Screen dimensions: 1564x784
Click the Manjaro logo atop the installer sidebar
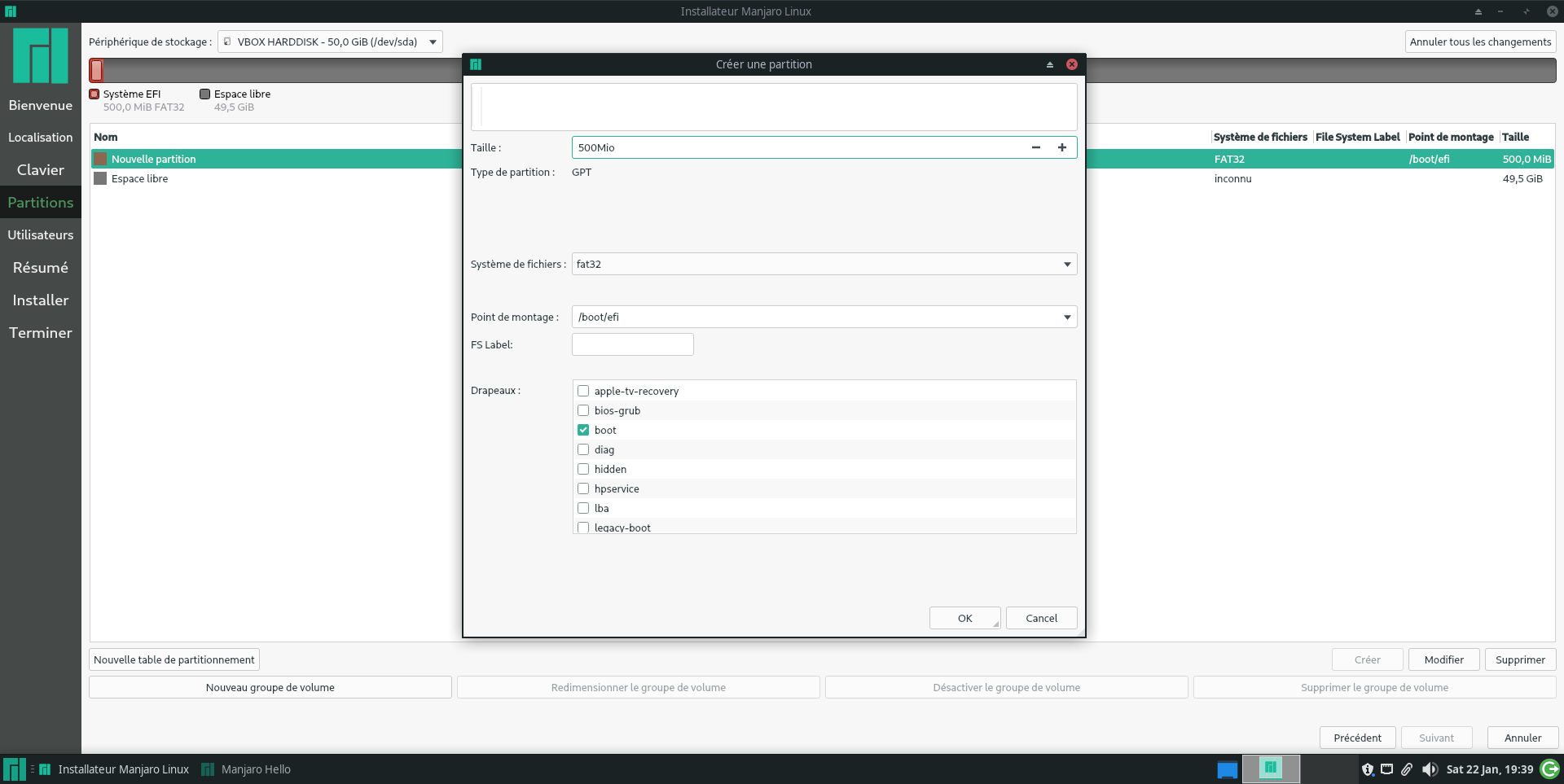(40, 55)
